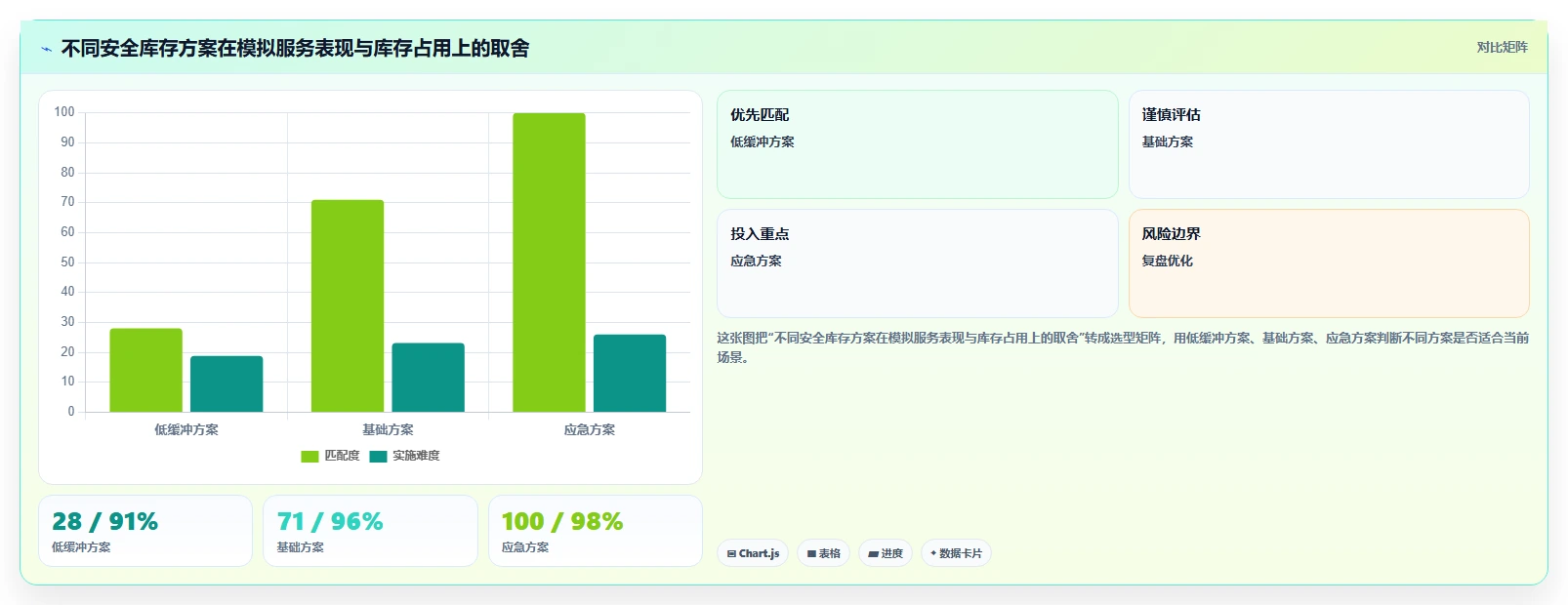Screen dimensions: 1568x605
Task: Open the 风险边界 matrix card
Action: coord(1329,263)
